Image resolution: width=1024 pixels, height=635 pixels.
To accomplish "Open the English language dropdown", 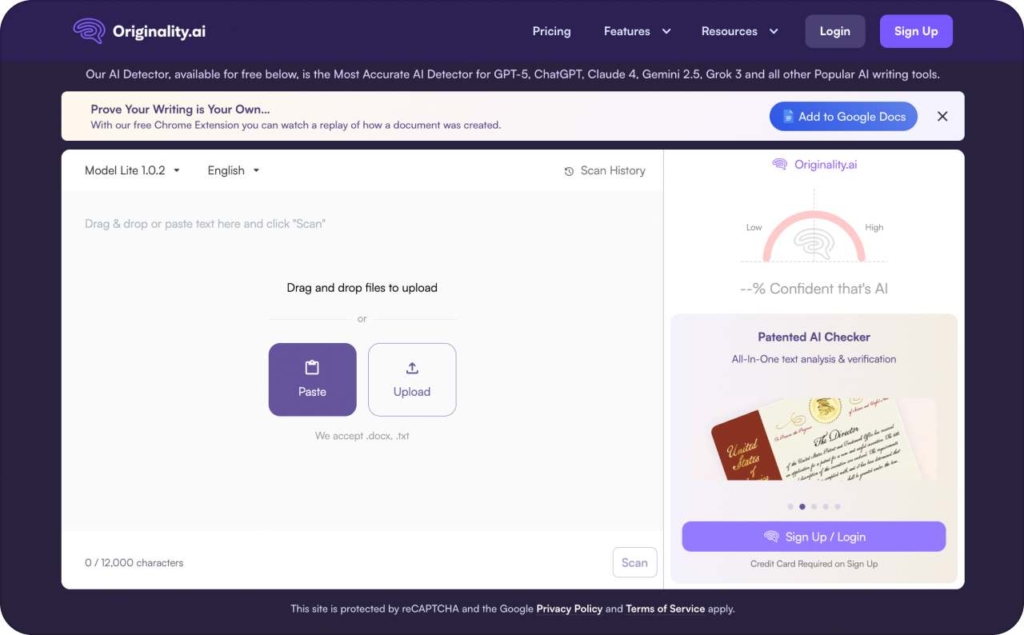I will click(232, 170).
